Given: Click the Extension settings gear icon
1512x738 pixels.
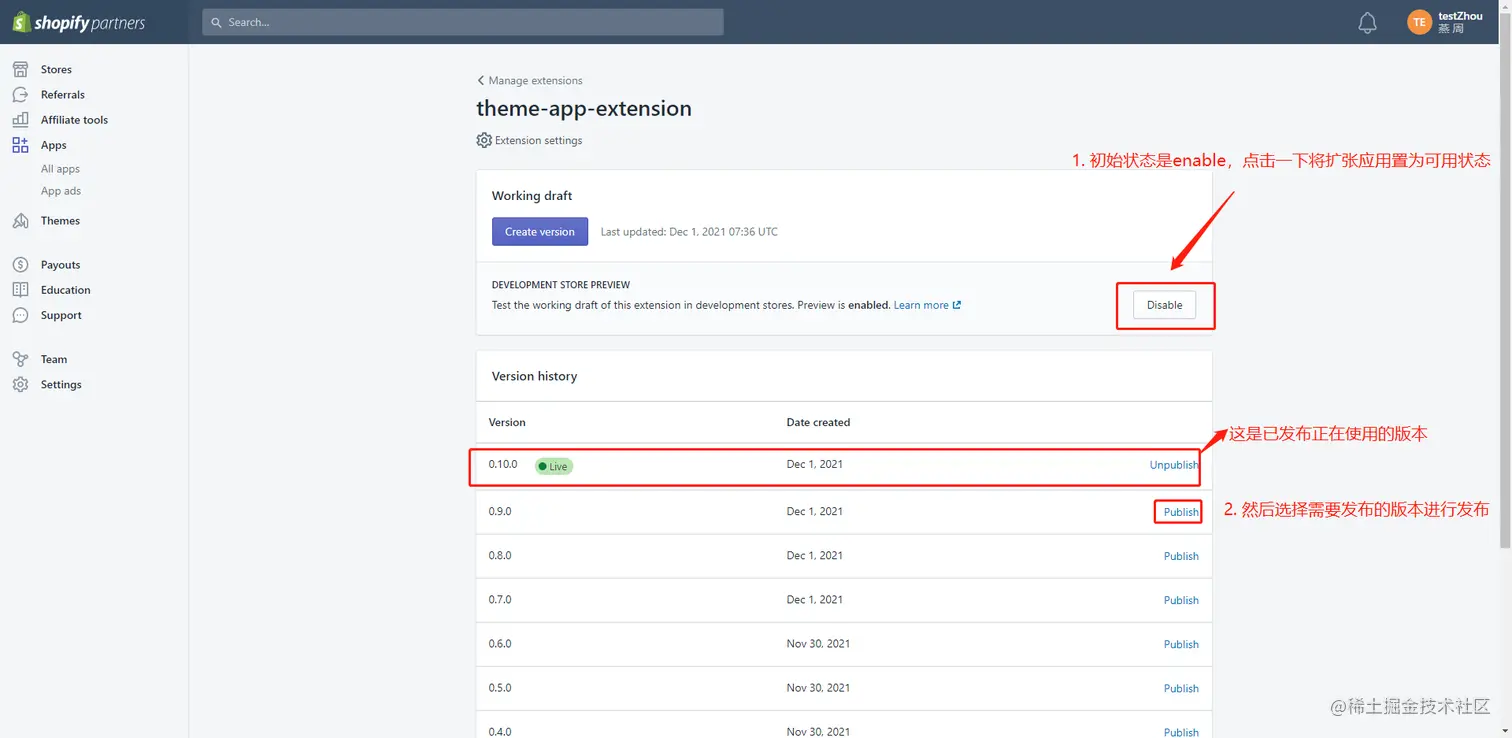Looking at the screenshot, I should coord(484,140).
